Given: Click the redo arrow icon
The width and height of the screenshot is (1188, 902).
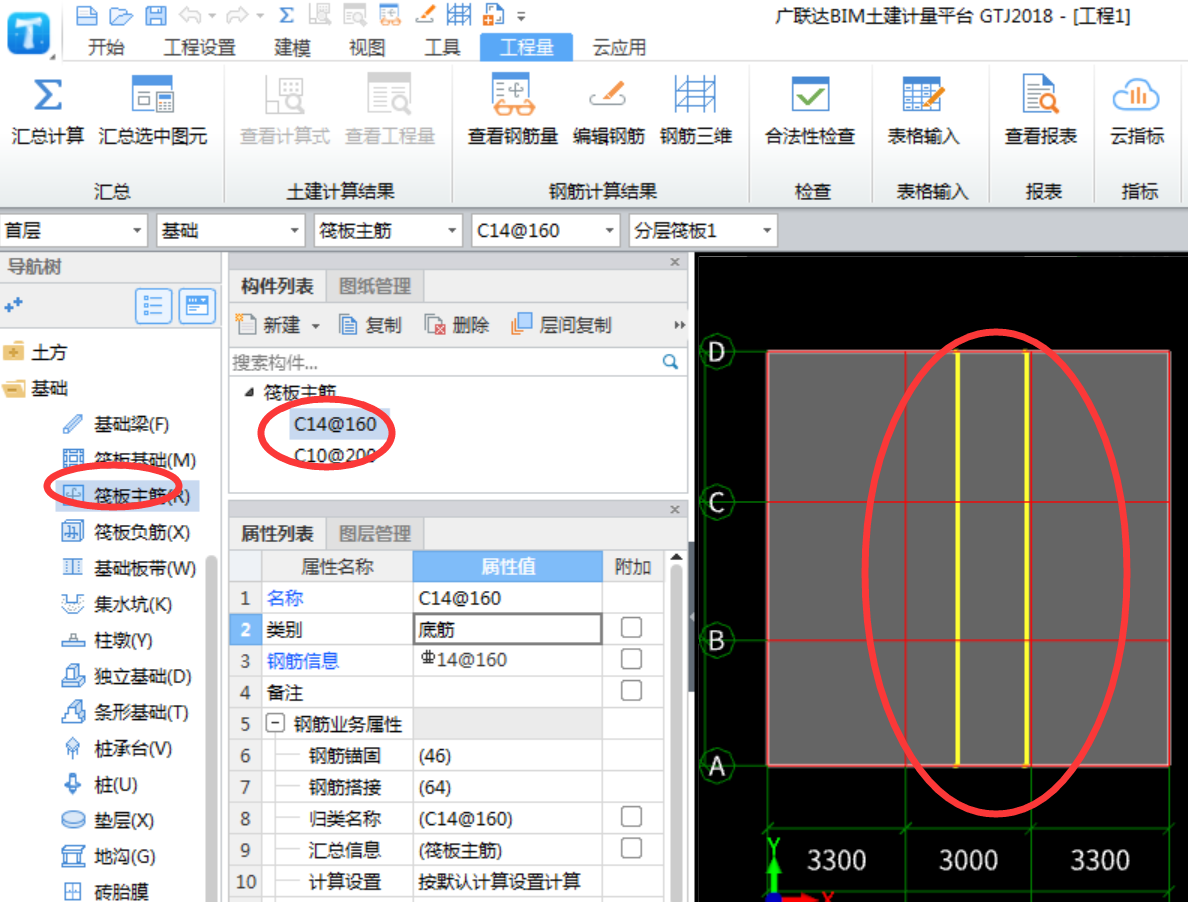Looking at the screenshot, I should (x=237, y=14).
